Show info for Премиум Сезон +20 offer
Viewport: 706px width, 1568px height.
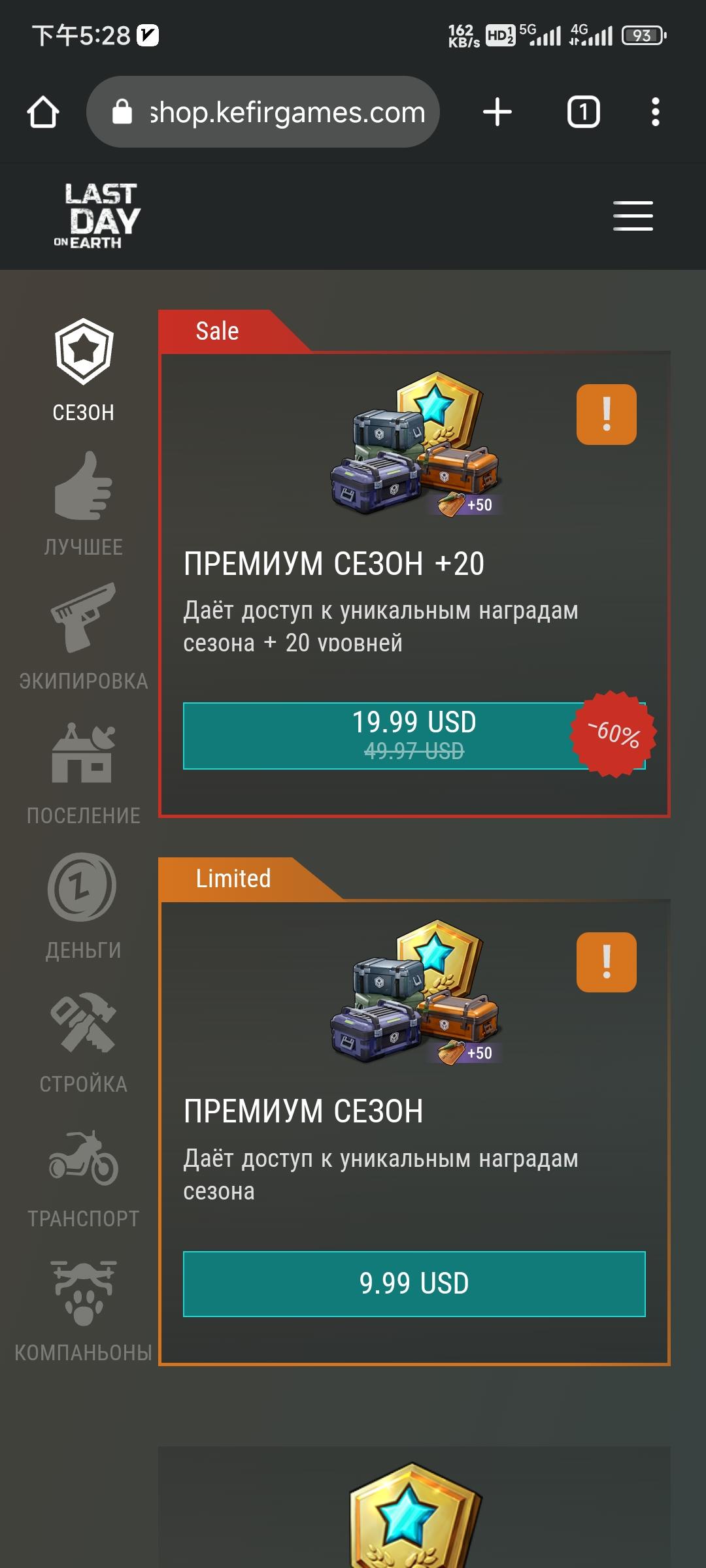coord(607,415)
